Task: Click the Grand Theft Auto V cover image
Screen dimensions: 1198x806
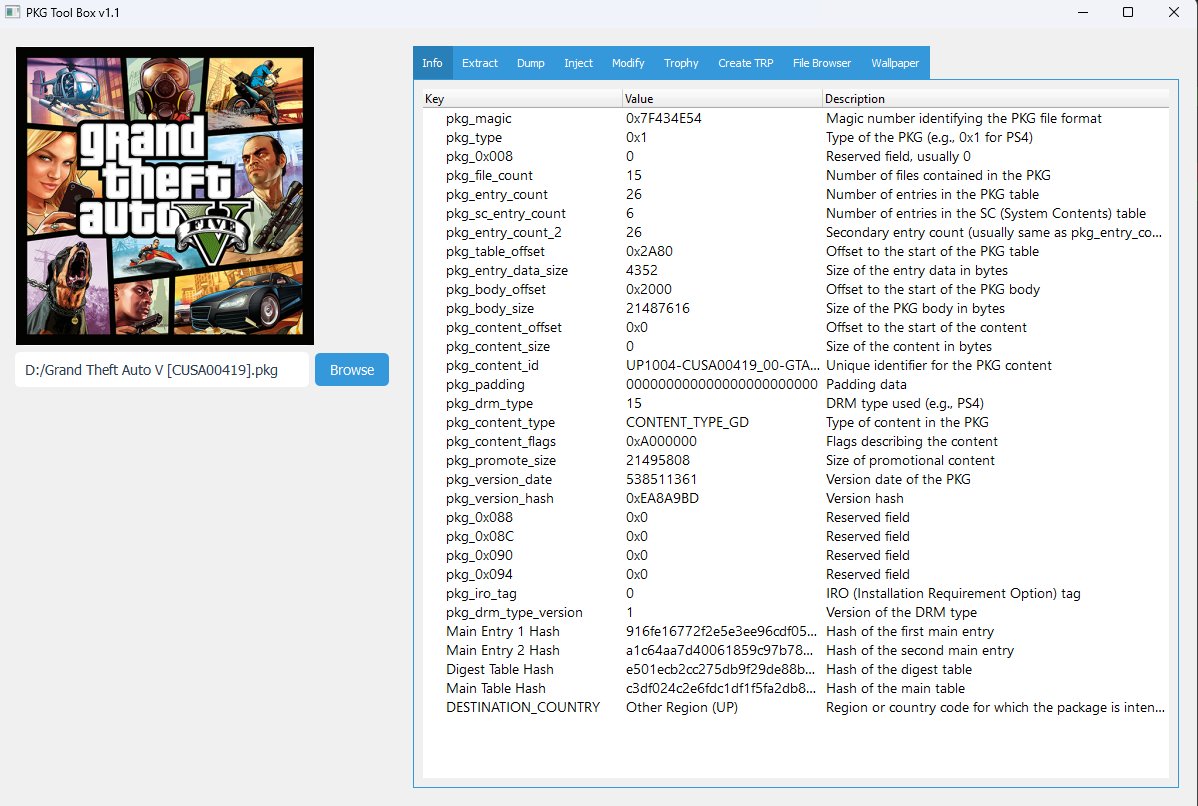Action: pyautogui.click(x=165, y=196)
